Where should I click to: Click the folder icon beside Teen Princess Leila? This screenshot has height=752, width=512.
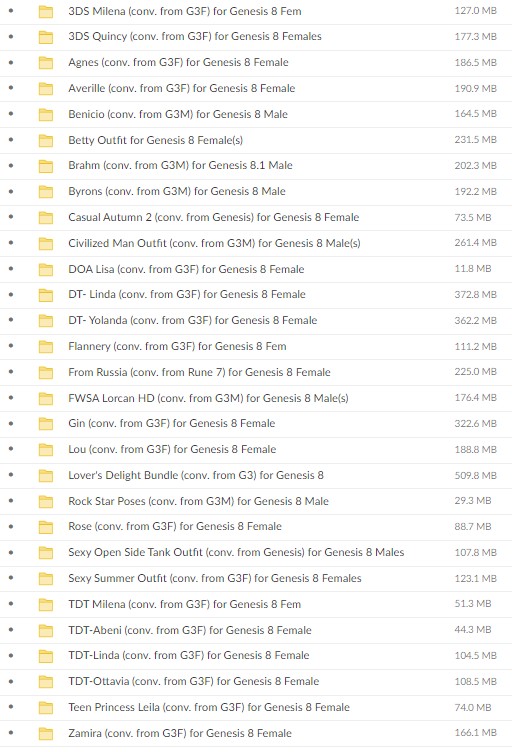[46, 708]
